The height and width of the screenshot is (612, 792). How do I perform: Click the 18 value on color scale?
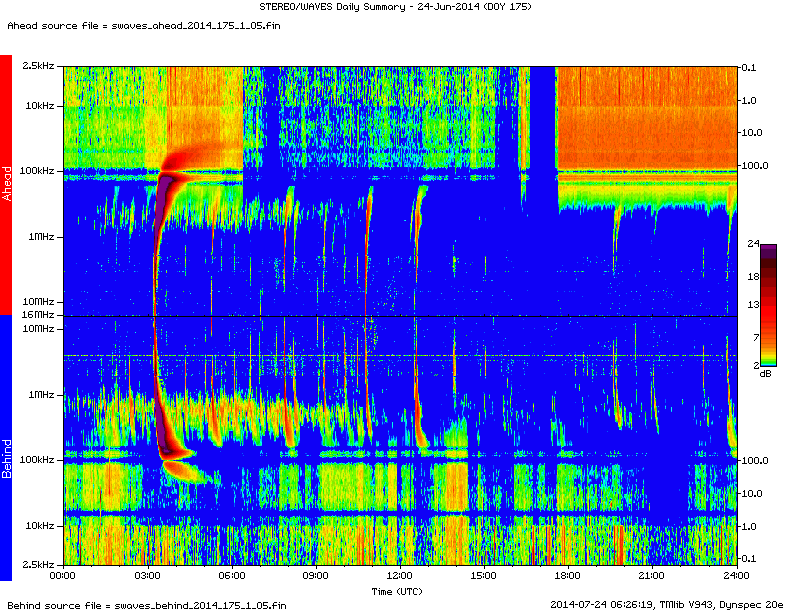tap(753, 277)
